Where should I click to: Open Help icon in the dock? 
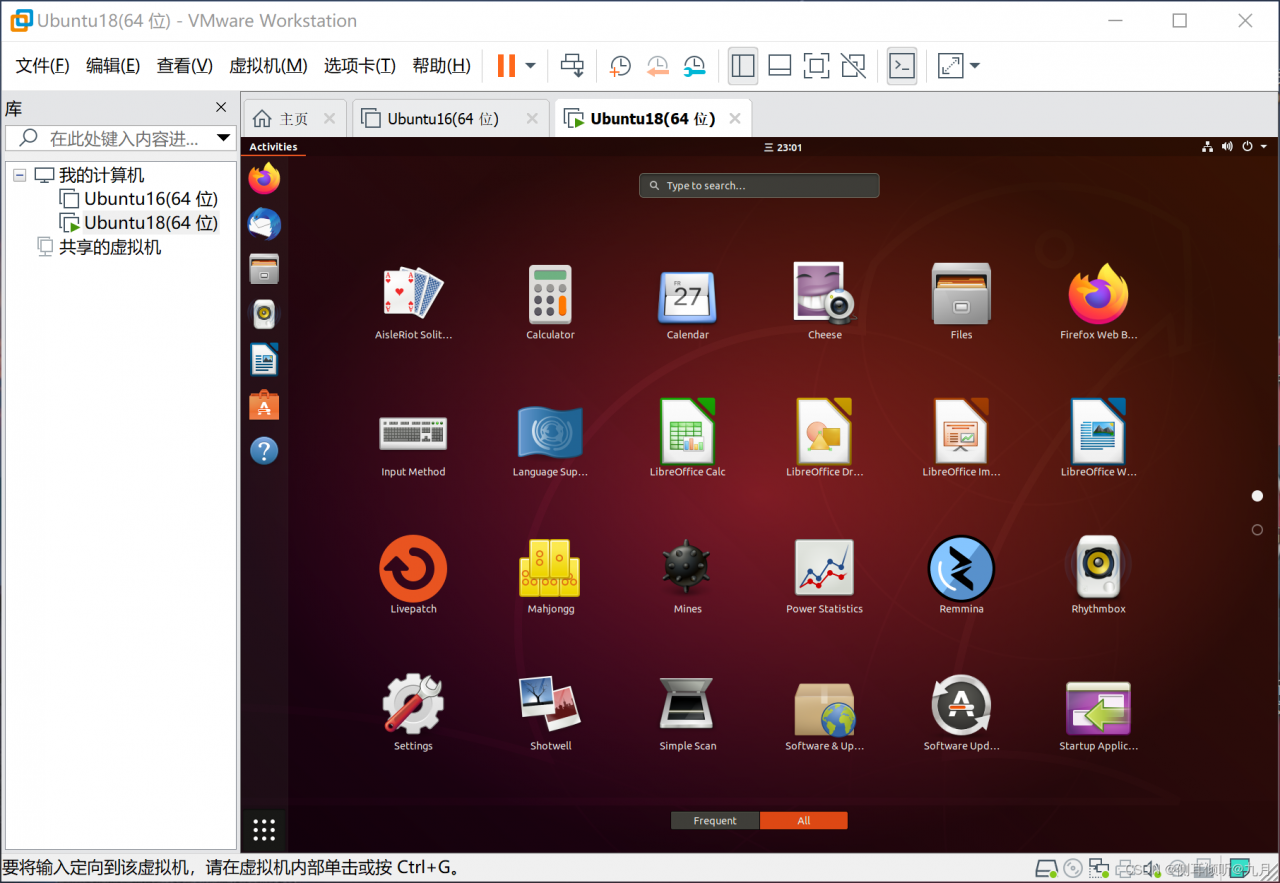click(264, 451)
